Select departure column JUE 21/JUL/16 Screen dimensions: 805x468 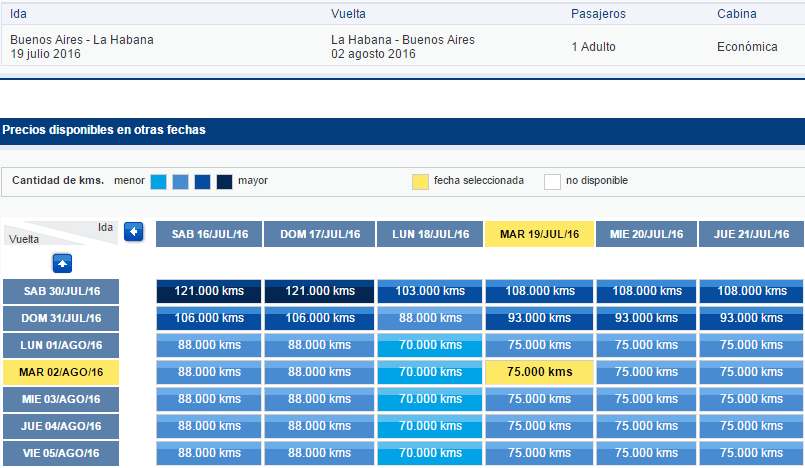[751, 234]
